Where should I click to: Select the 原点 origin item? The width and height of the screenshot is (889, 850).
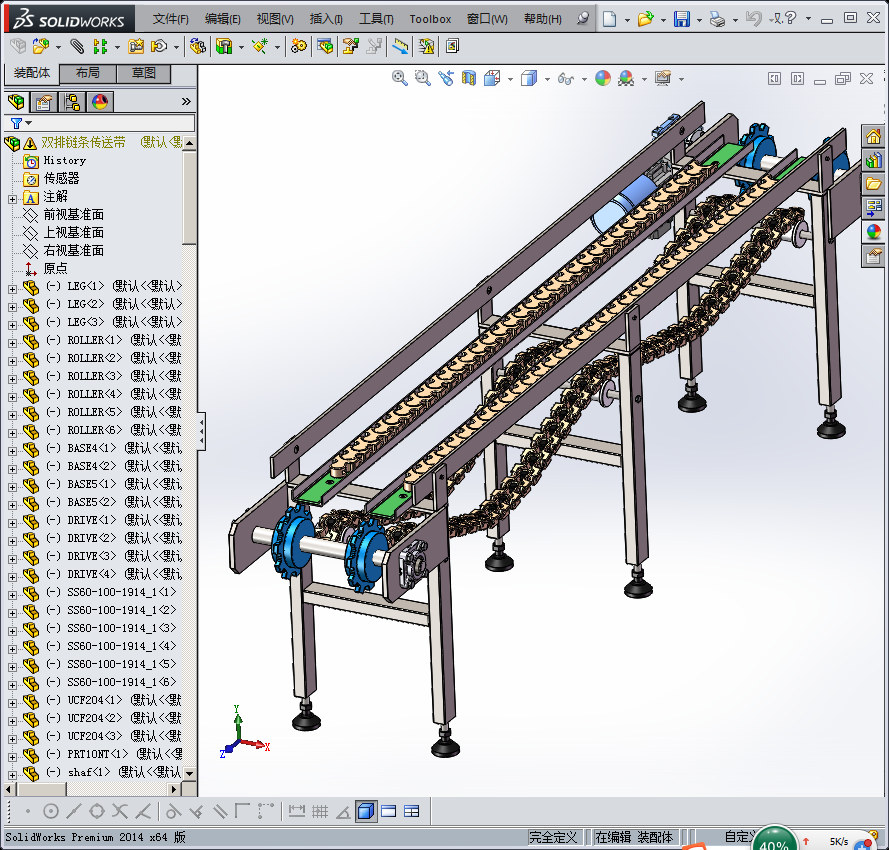point(56,268)
